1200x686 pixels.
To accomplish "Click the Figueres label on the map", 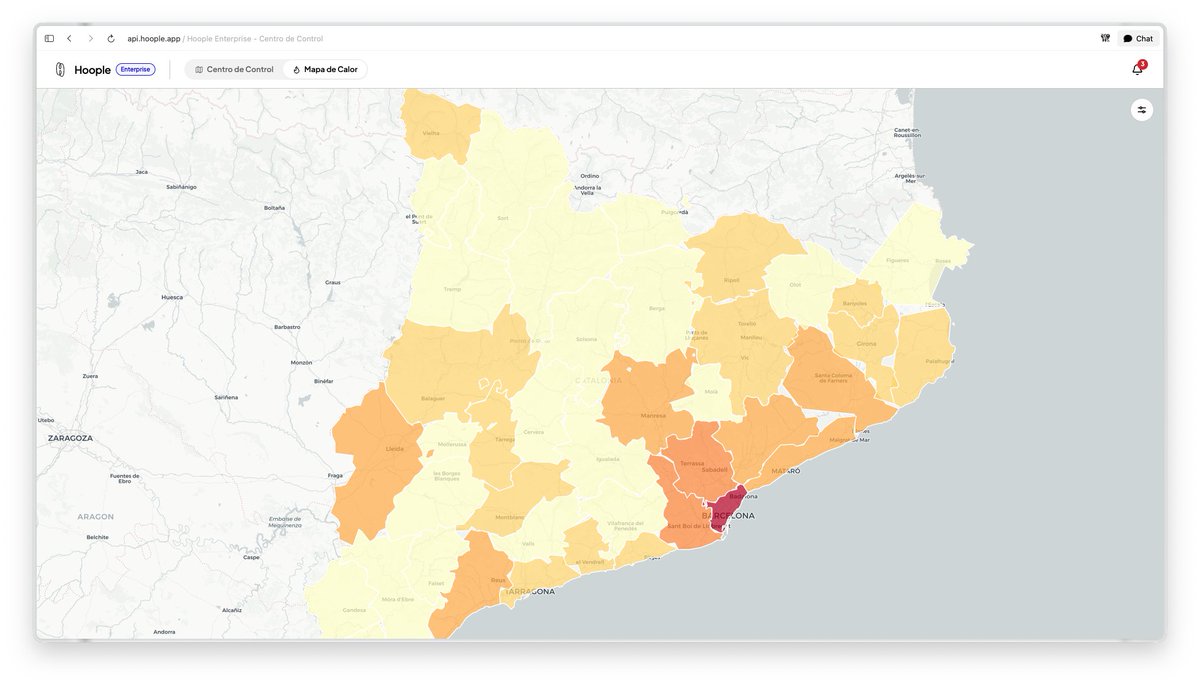I will (x=898, y=260).
